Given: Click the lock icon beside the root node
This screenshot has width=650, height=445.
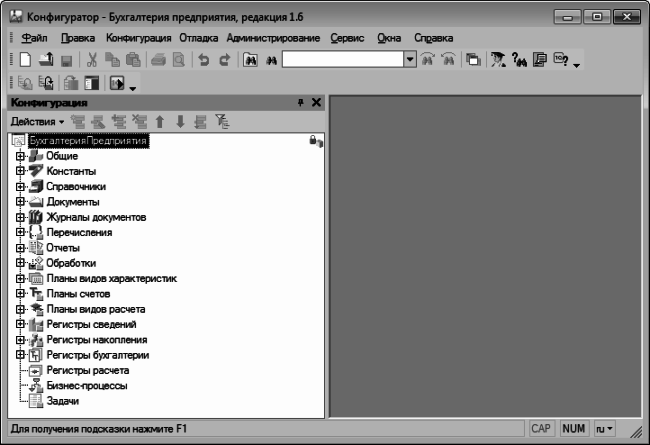Looking at the screenshot, I should [x=316, y=141].
